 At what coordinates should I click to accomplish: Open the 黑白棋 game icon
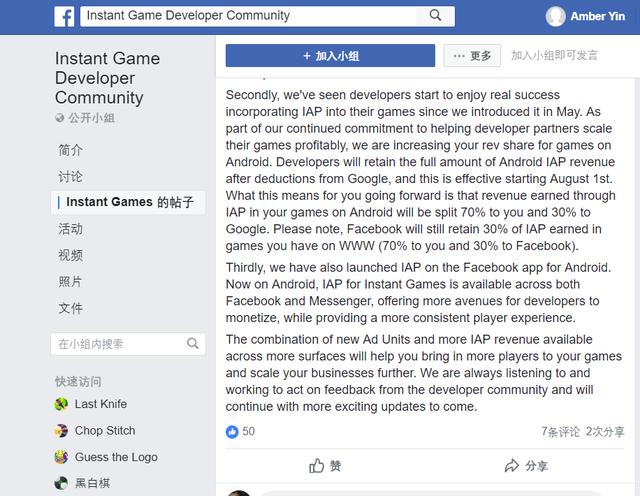click(x=62, y=483)
